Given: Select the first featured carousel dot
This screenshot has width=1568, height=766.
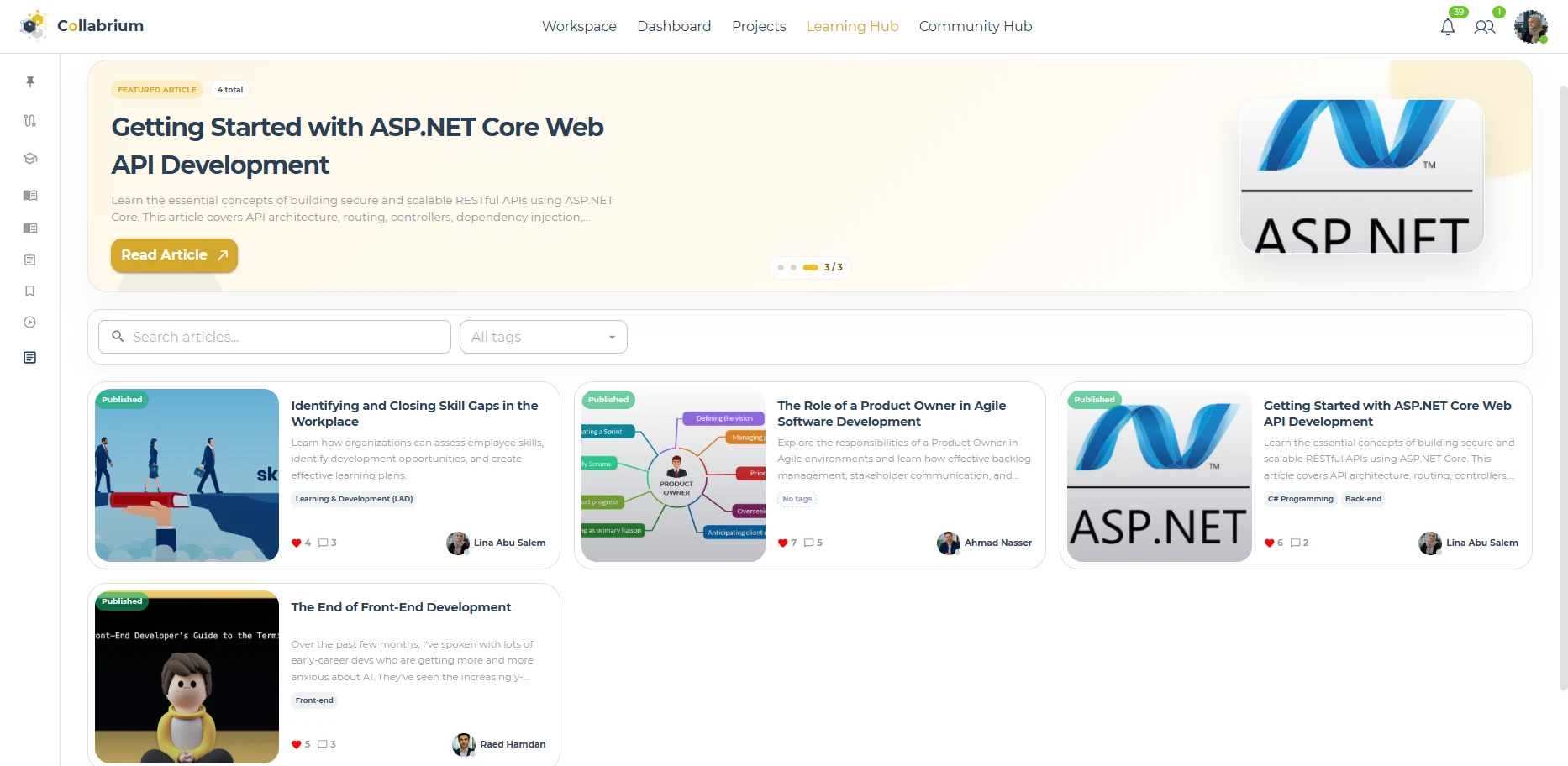Looking at the screenshot, I should pyautogui.click(x=781, y=267).
